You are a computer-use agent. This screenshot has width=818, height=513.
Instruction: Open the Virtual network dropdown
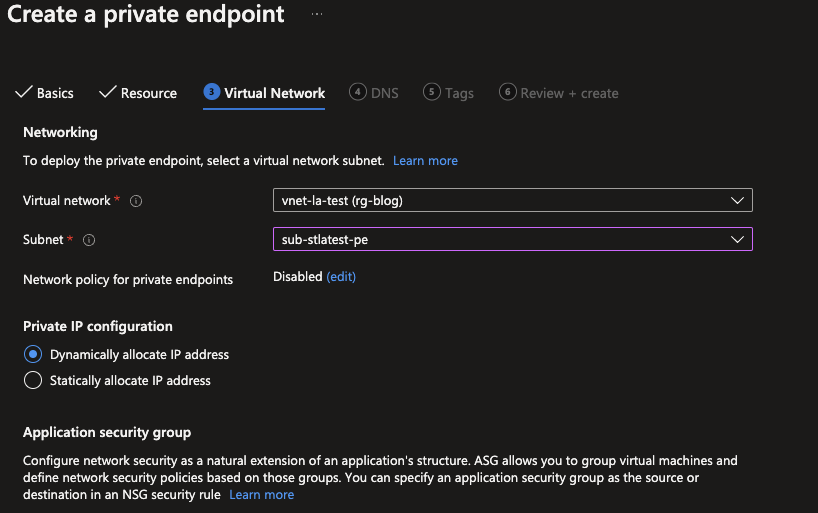click(x=512, y=200)
